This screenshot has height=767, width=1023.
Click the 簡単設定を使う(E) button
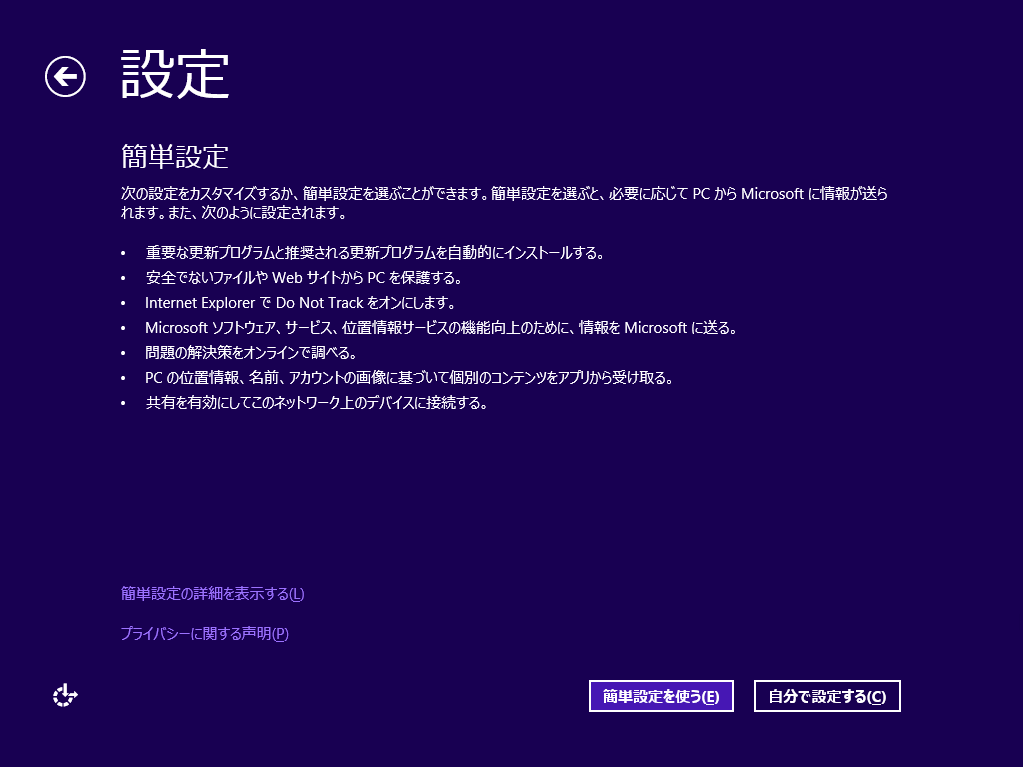click(661, 696)
